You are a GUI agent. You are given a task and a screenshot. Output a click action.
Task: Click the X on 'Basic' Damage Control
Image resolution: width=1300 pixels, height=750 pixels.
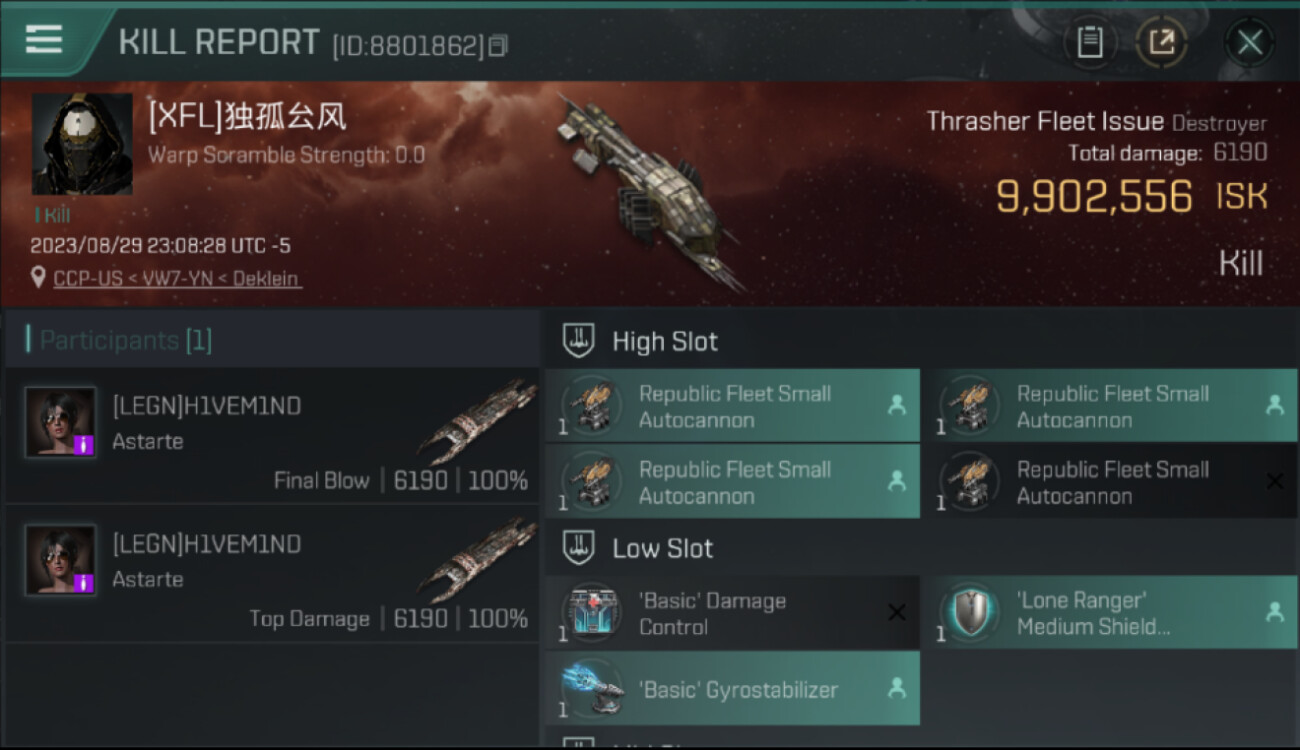coord(897,612)
